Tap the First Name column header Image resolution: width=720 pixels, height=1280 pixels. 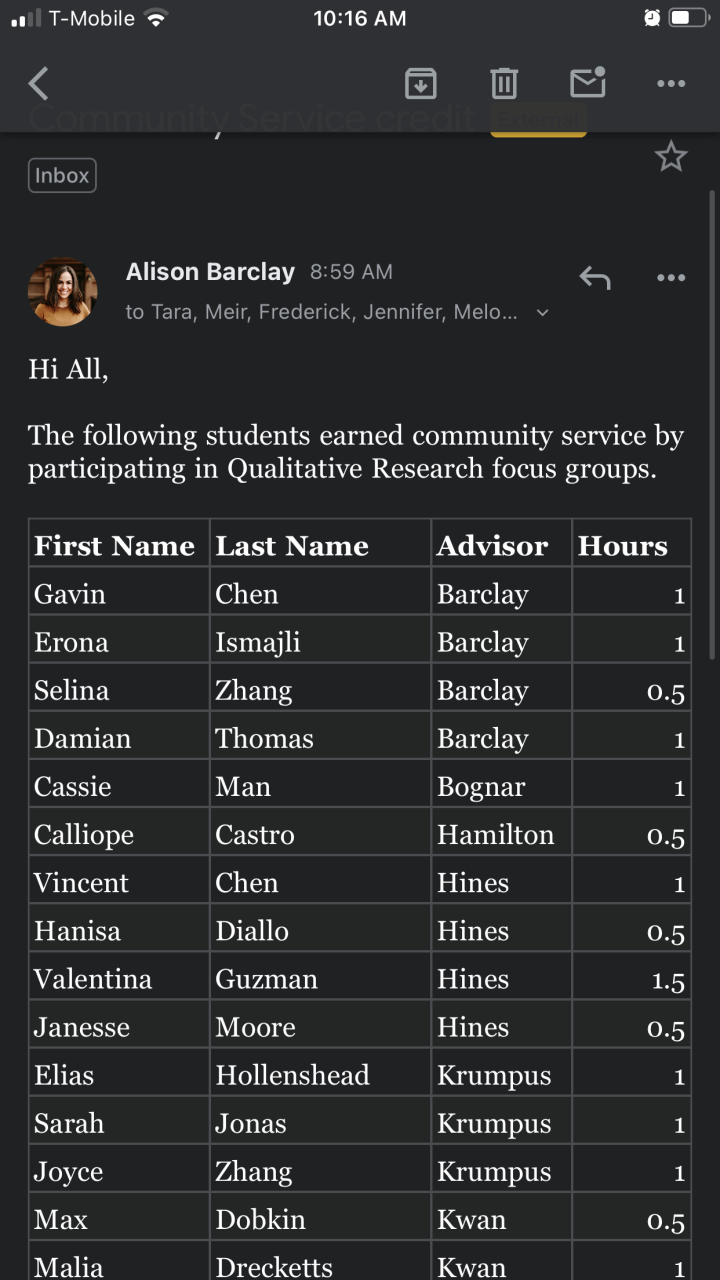(x=115, y=546)
